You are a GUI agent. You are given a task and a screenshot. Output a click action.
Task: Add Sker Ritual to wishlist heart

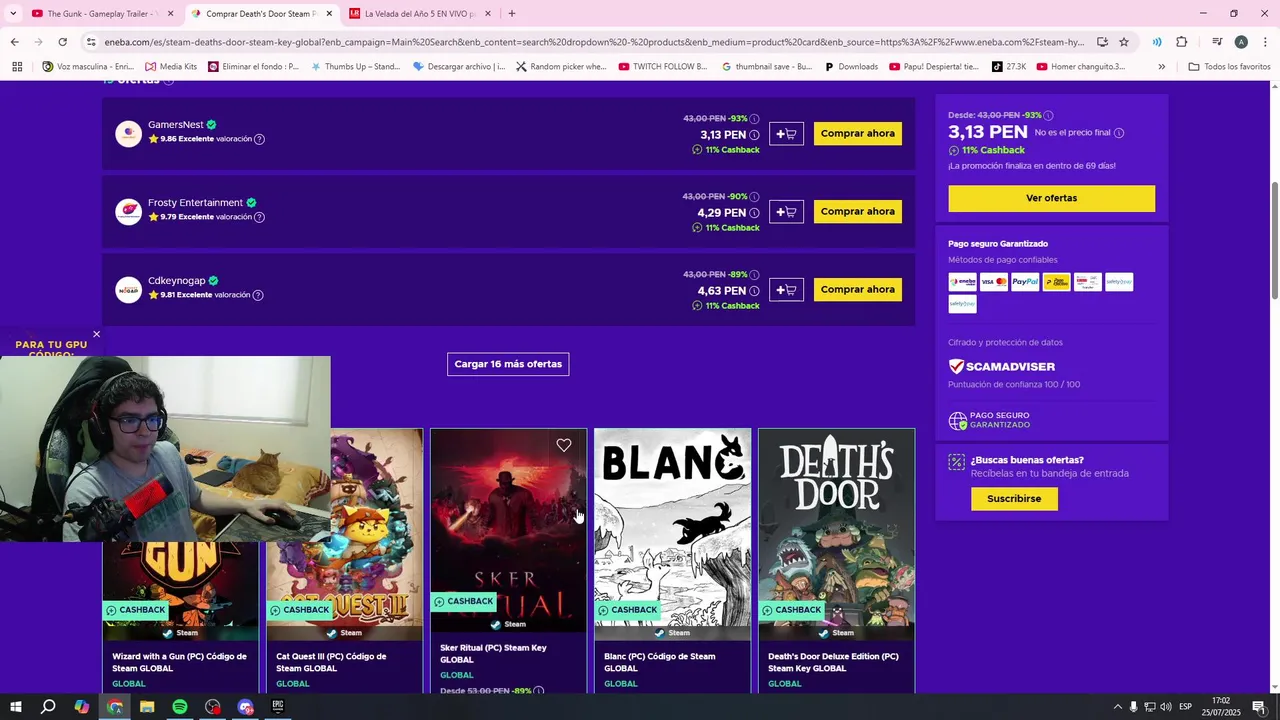coord(564,445)
